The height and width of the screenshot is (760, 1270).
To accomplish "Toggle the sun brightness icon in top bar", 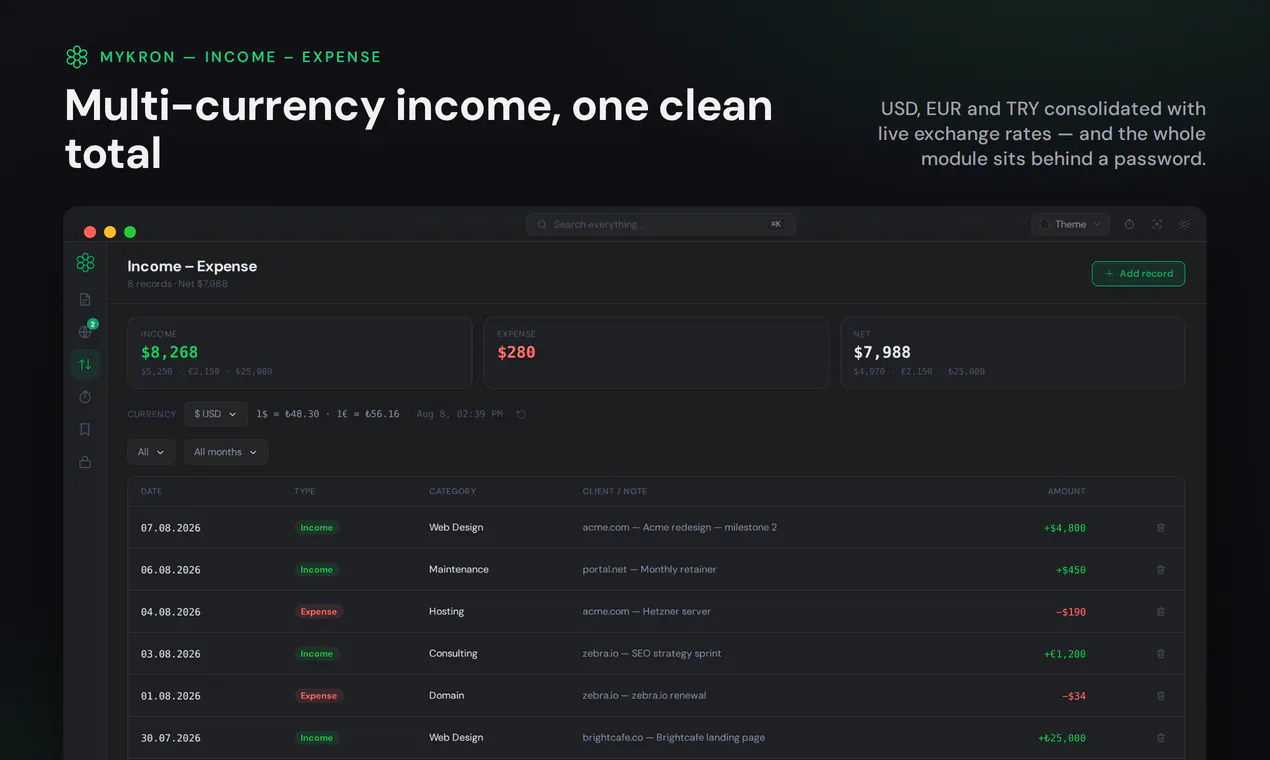I will 1184,224.
